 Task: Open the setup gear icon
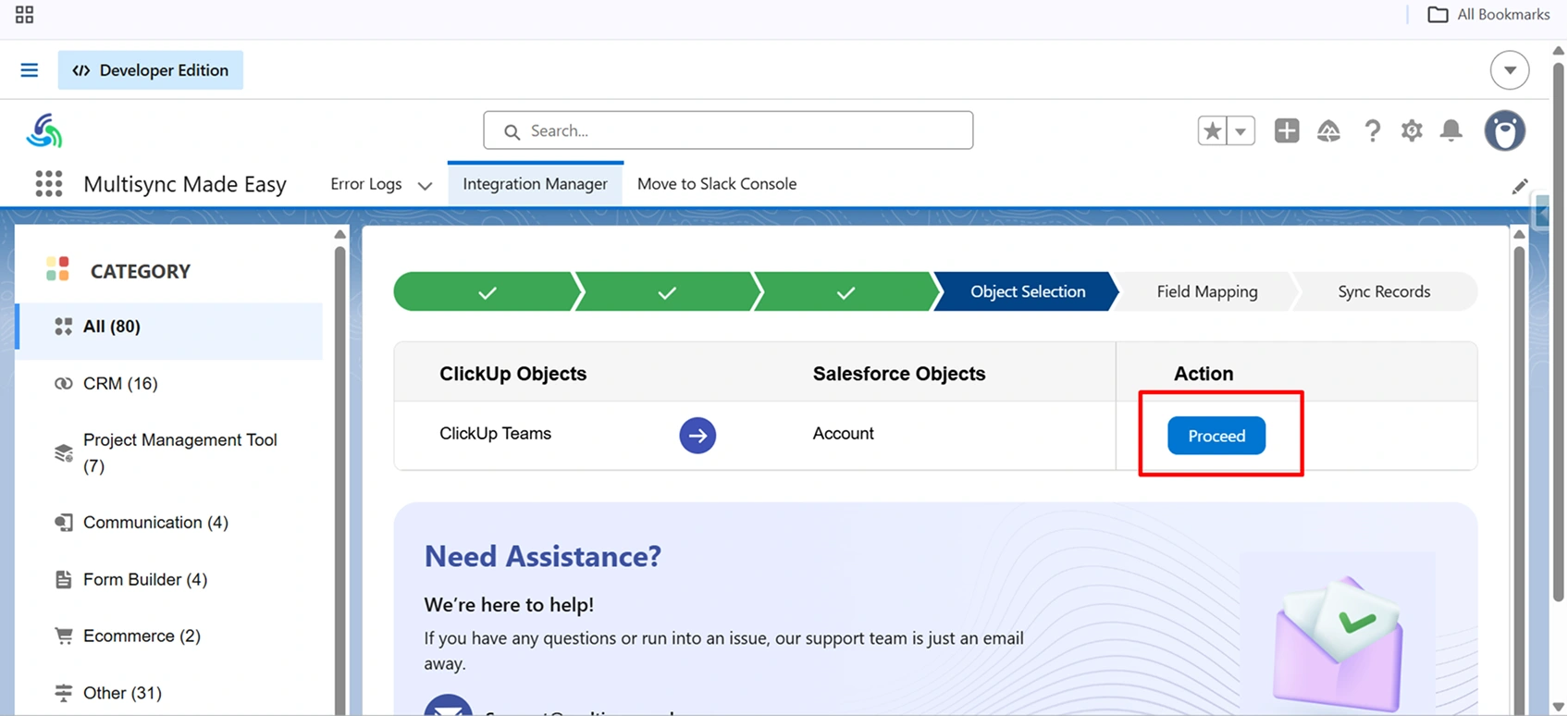1412,130
